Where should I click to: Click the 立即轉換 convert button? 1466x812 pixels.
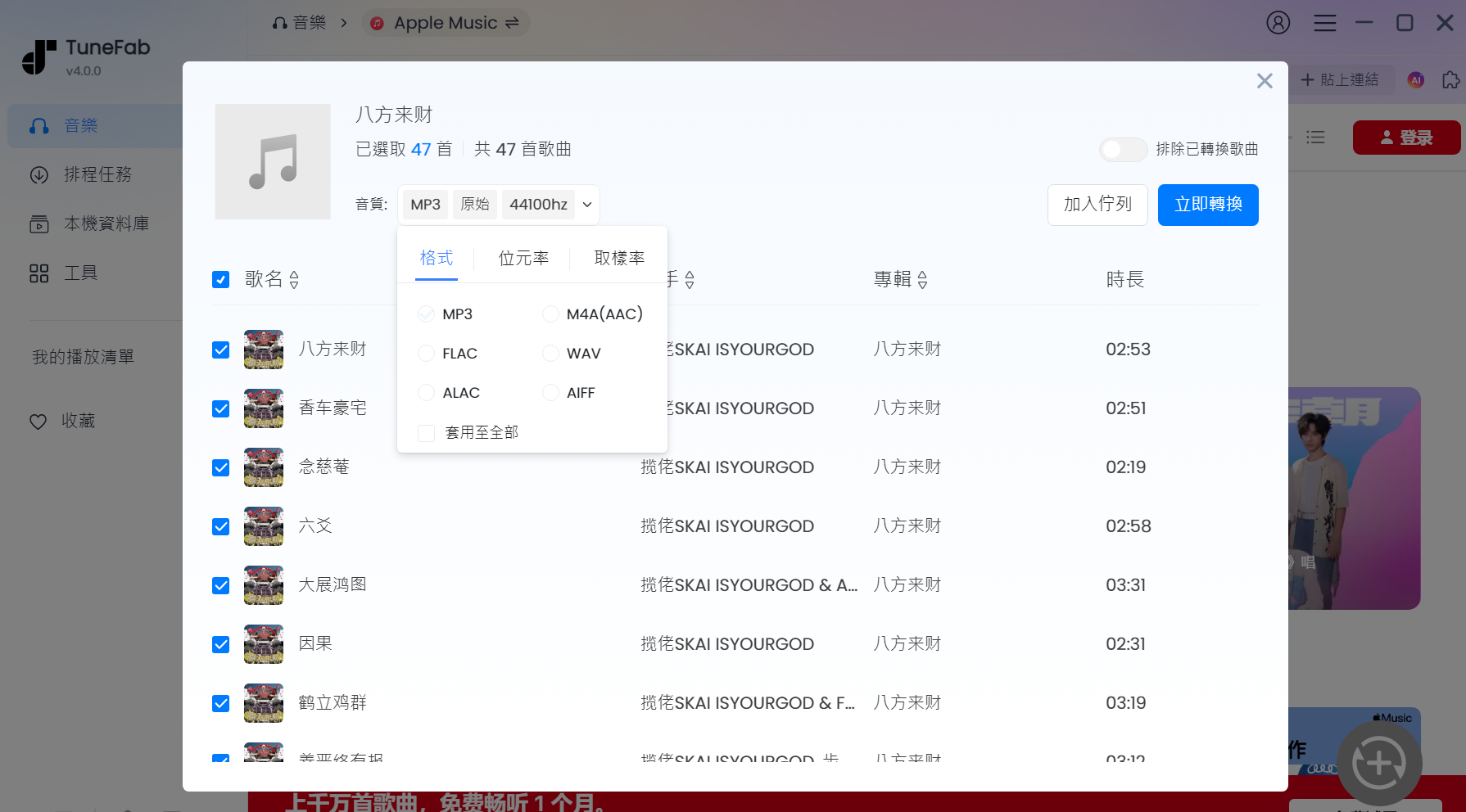click(x=1207, y=205)
